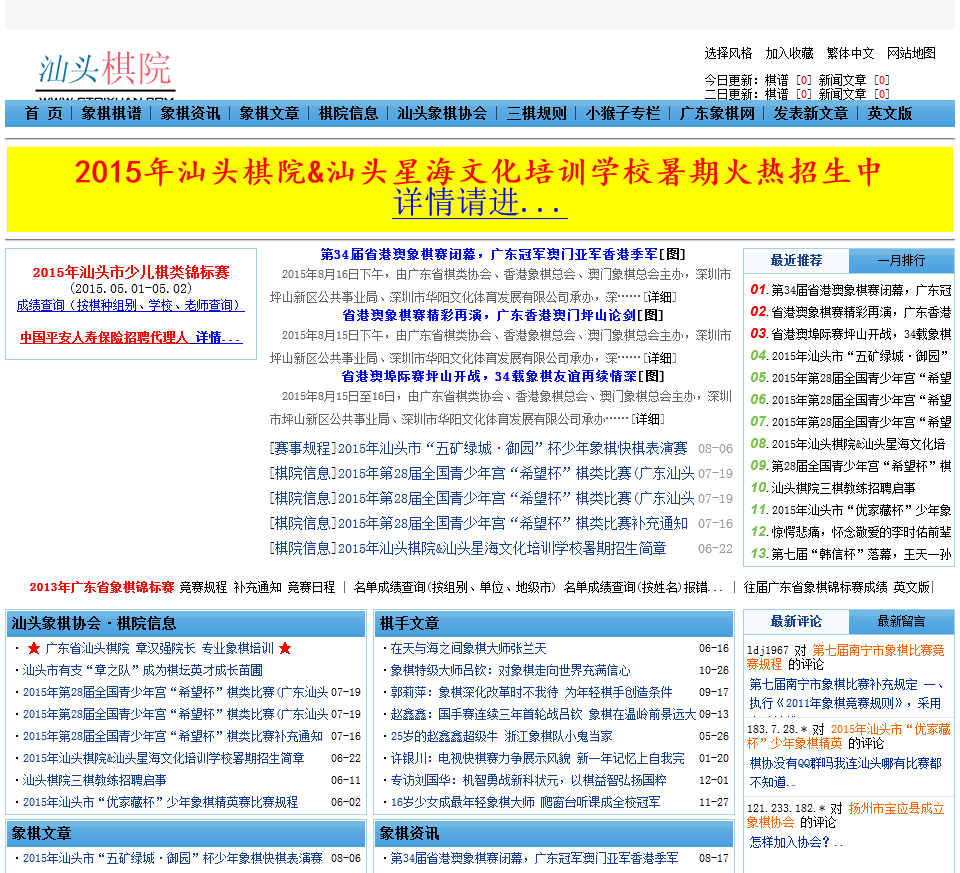Open 优家藏杯 比赛规程 dated 06-02

(x=160, y=803)
